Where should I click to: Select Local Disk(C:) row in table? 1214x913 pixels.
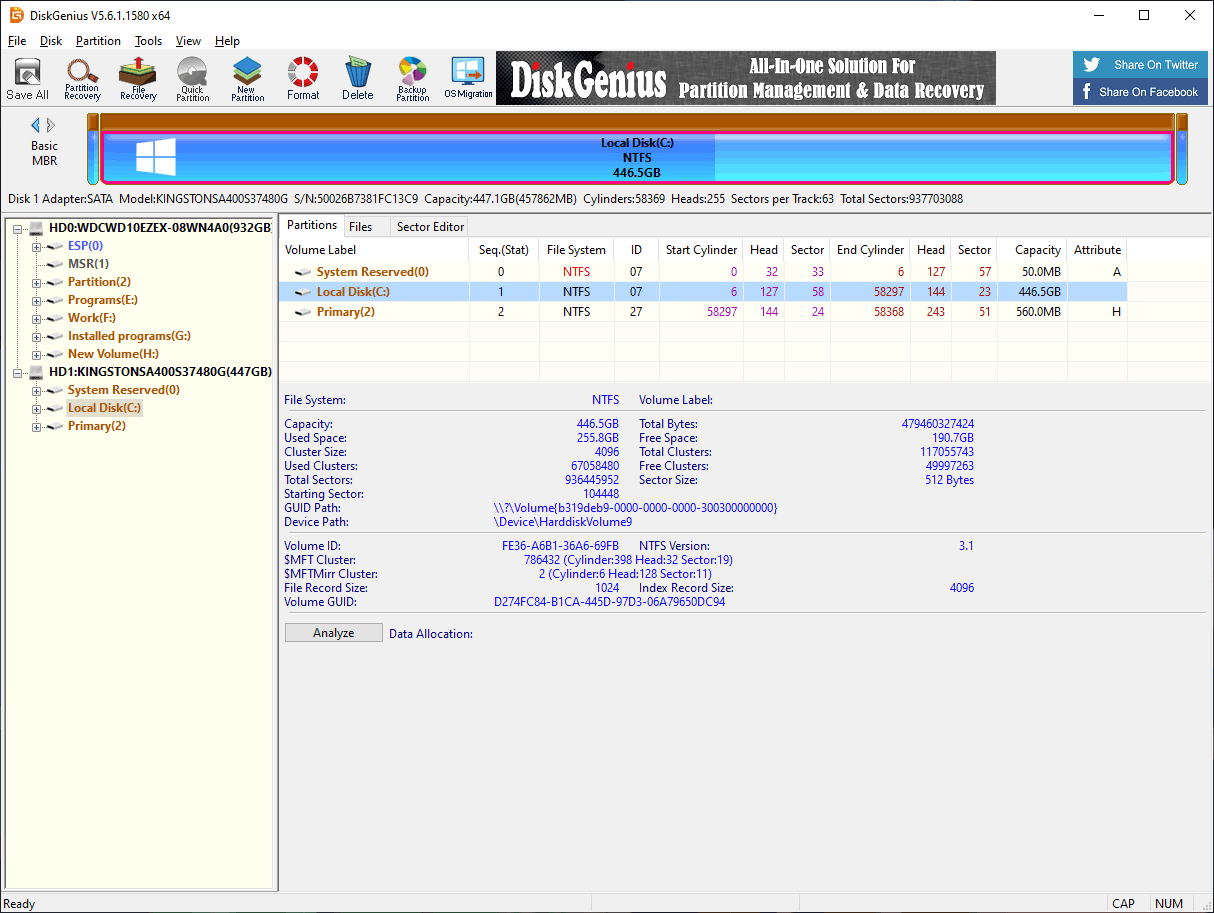click(703, 292)
